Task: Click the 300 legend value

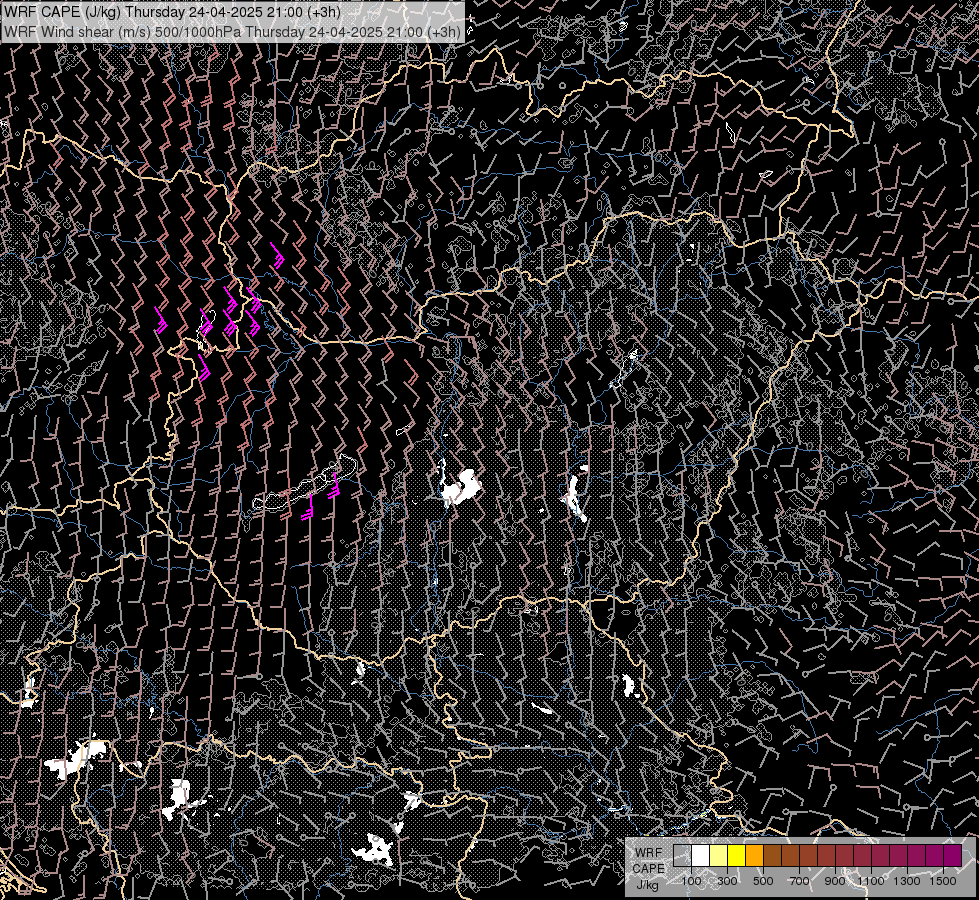Action: (x=727, y=881)
